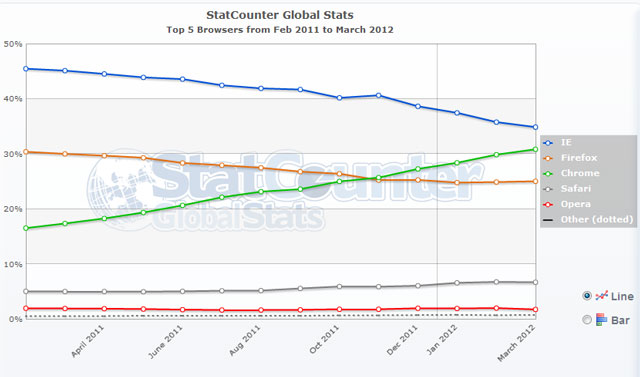
Task: Click the Chrome green legend marker
Action: point(548,174)
